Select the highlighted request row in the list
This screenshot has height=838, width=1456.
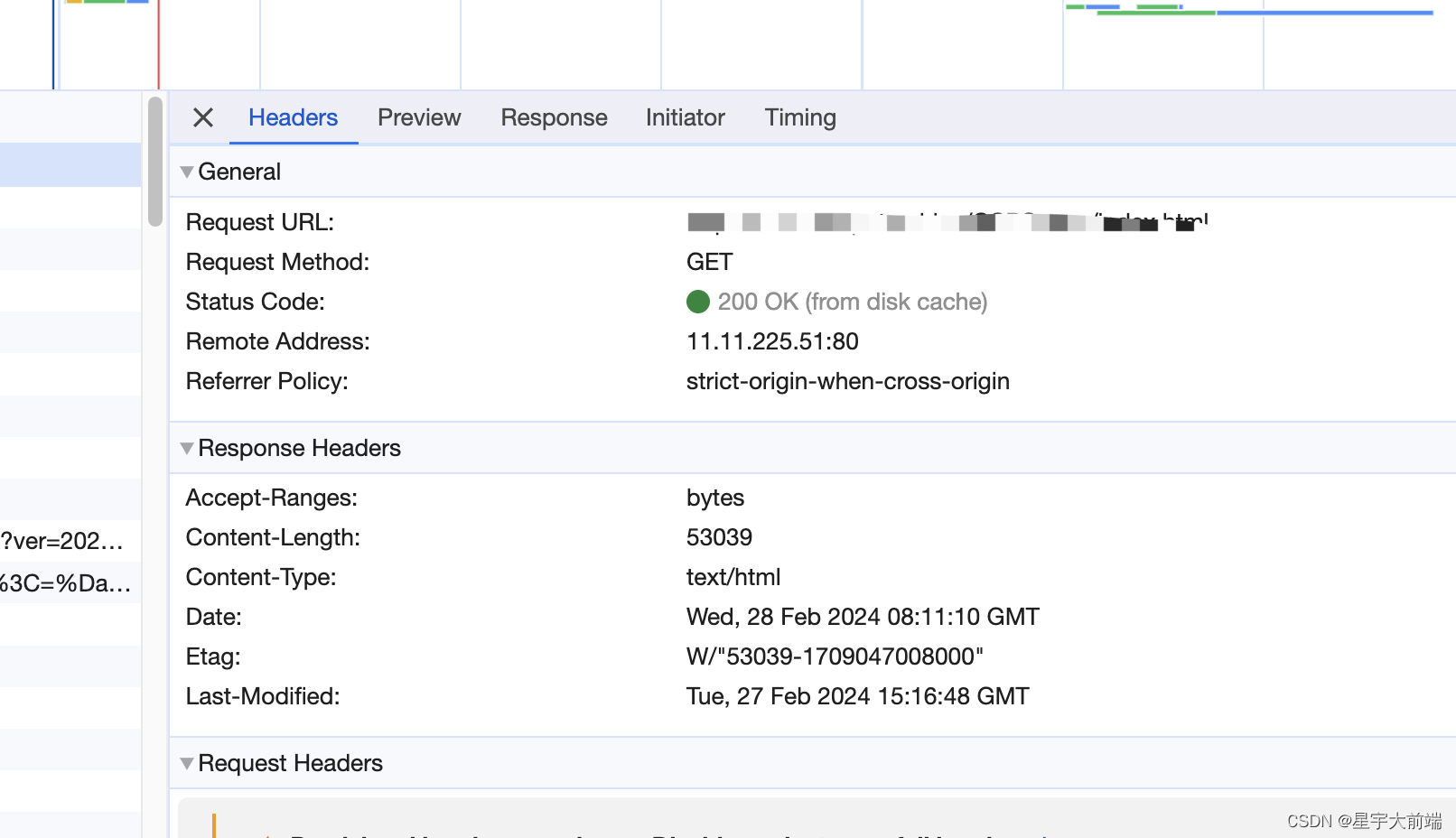click(x=70, y=165)
